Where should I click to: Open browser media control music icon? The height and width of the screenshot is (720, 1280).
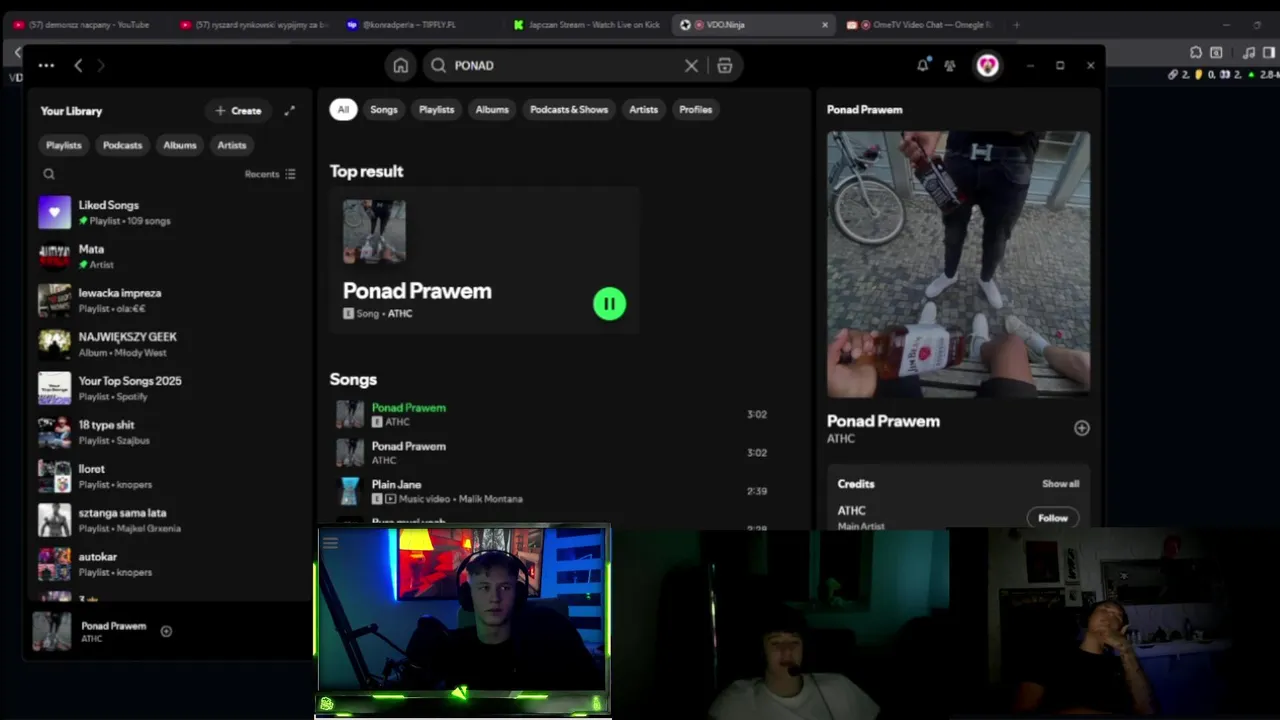1249,52
